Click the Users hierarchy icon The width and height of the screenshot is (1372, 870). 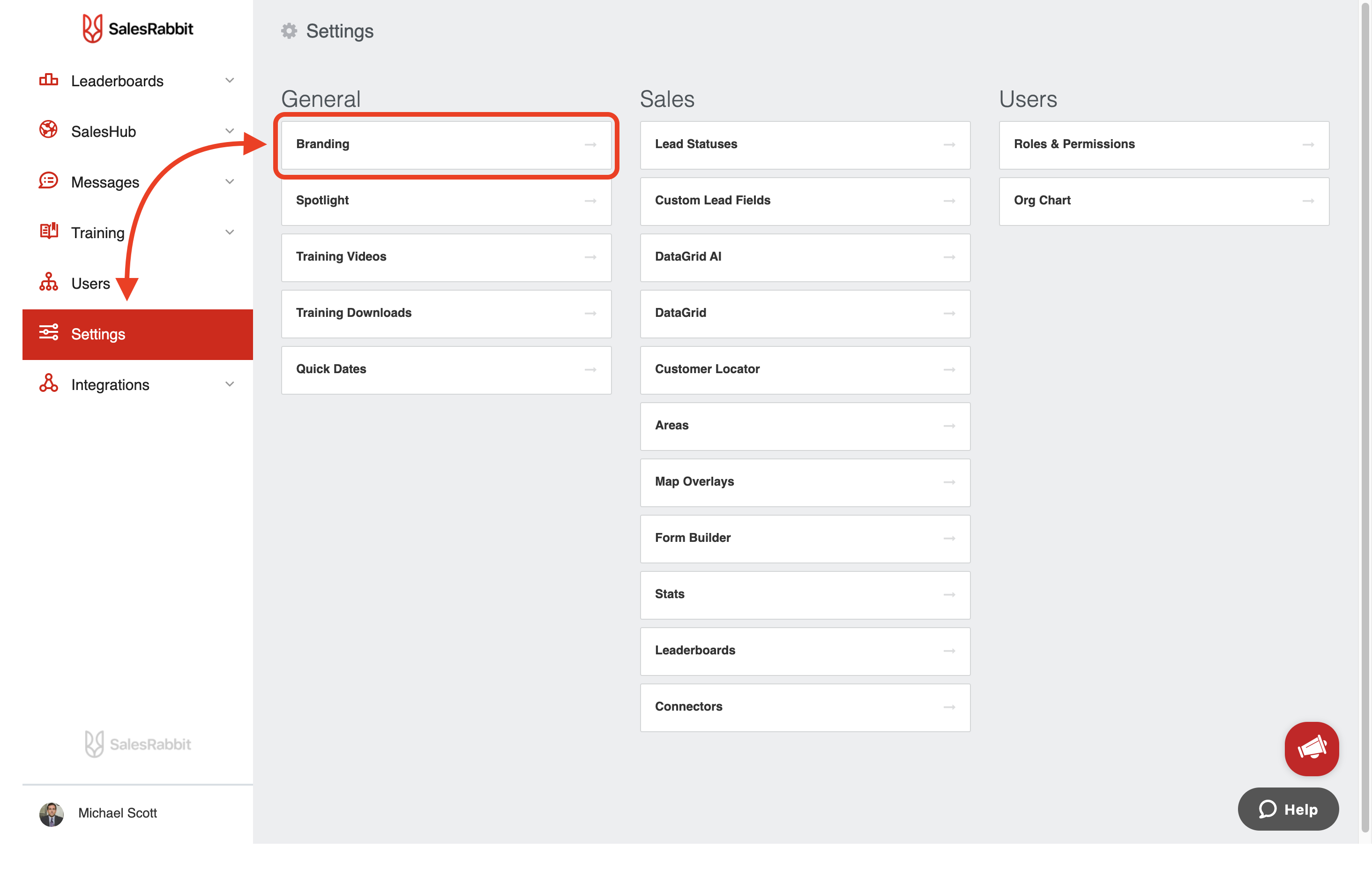point(48,282)
